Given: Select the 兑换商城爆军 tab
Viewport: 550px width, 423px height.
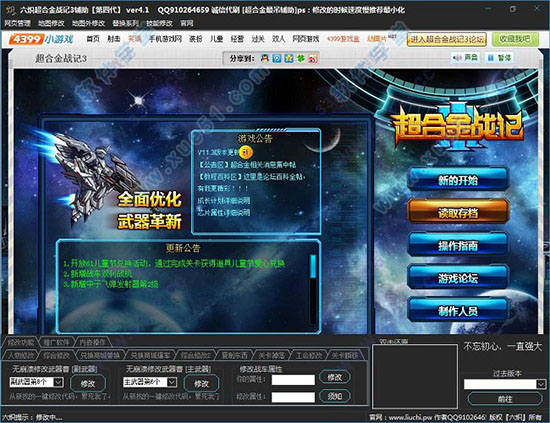Looking at the screenshot, I should click(x=150, y=355).
